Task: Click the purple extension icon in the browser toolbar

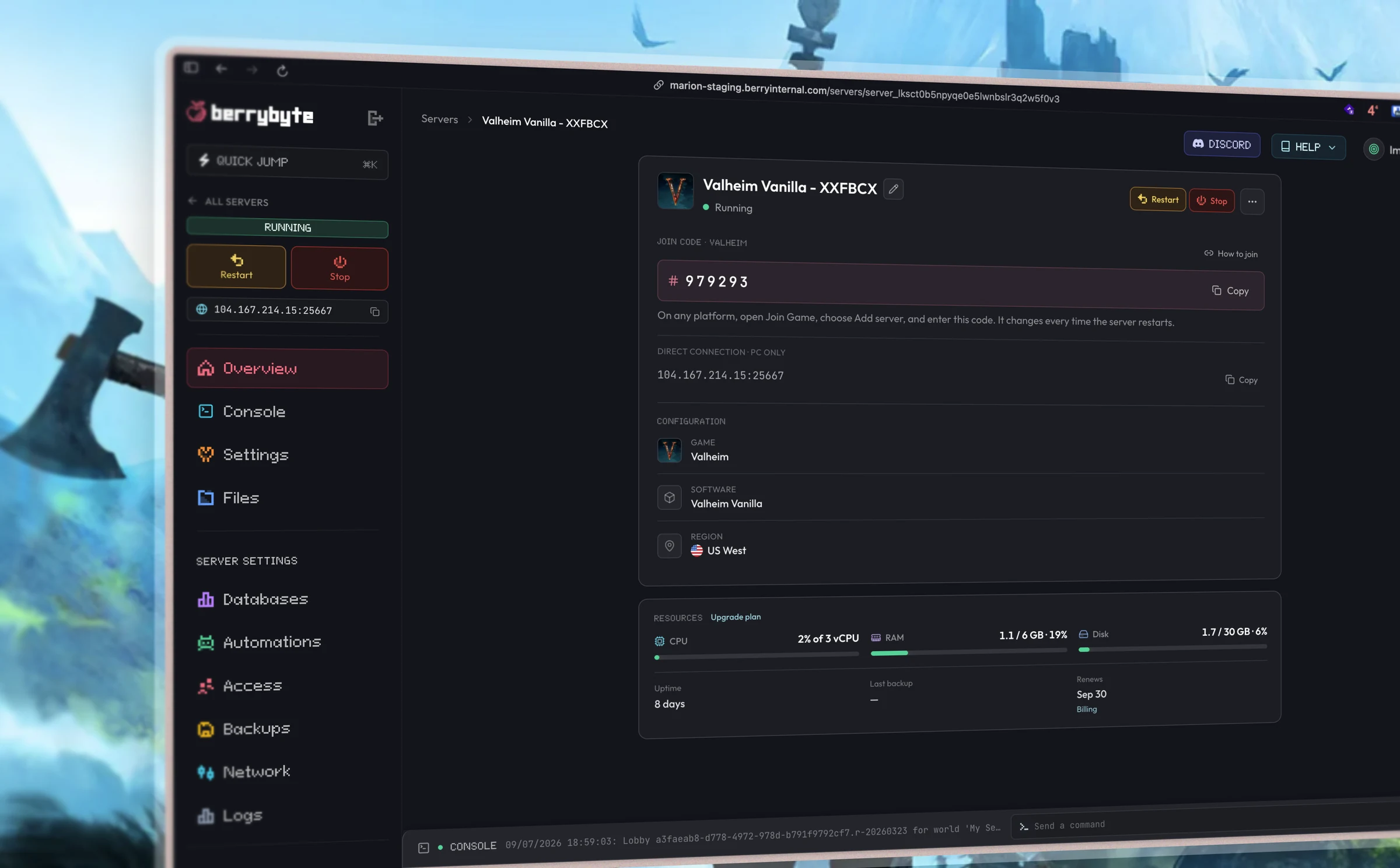Action: pos(1349,110)
